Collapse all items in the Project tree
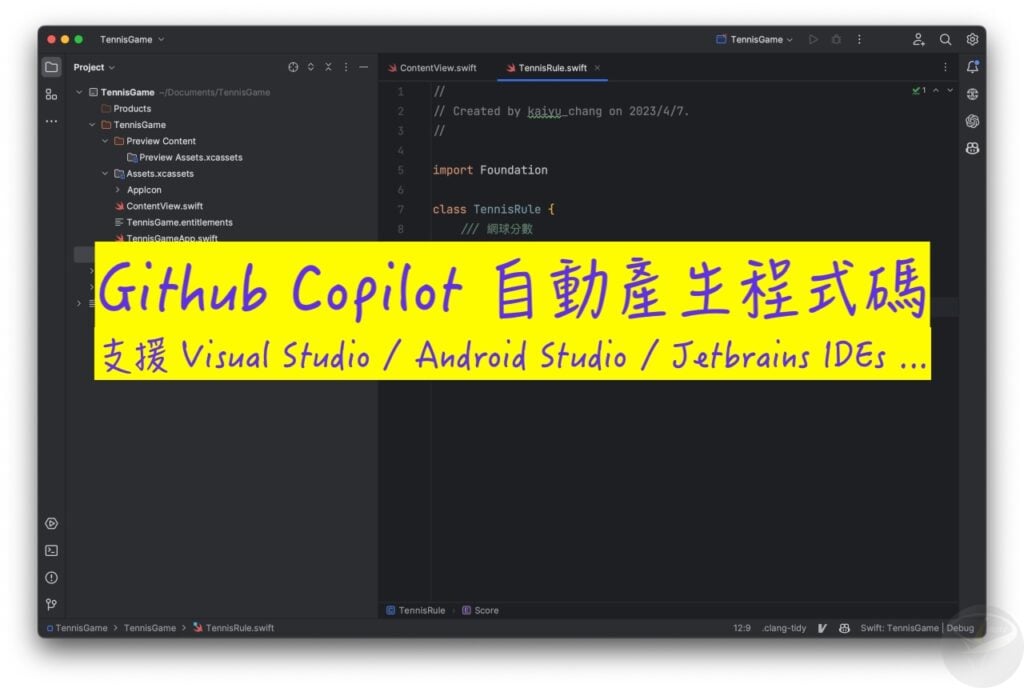Viewport: 1024px width, 688px height. tap(328, 67)
